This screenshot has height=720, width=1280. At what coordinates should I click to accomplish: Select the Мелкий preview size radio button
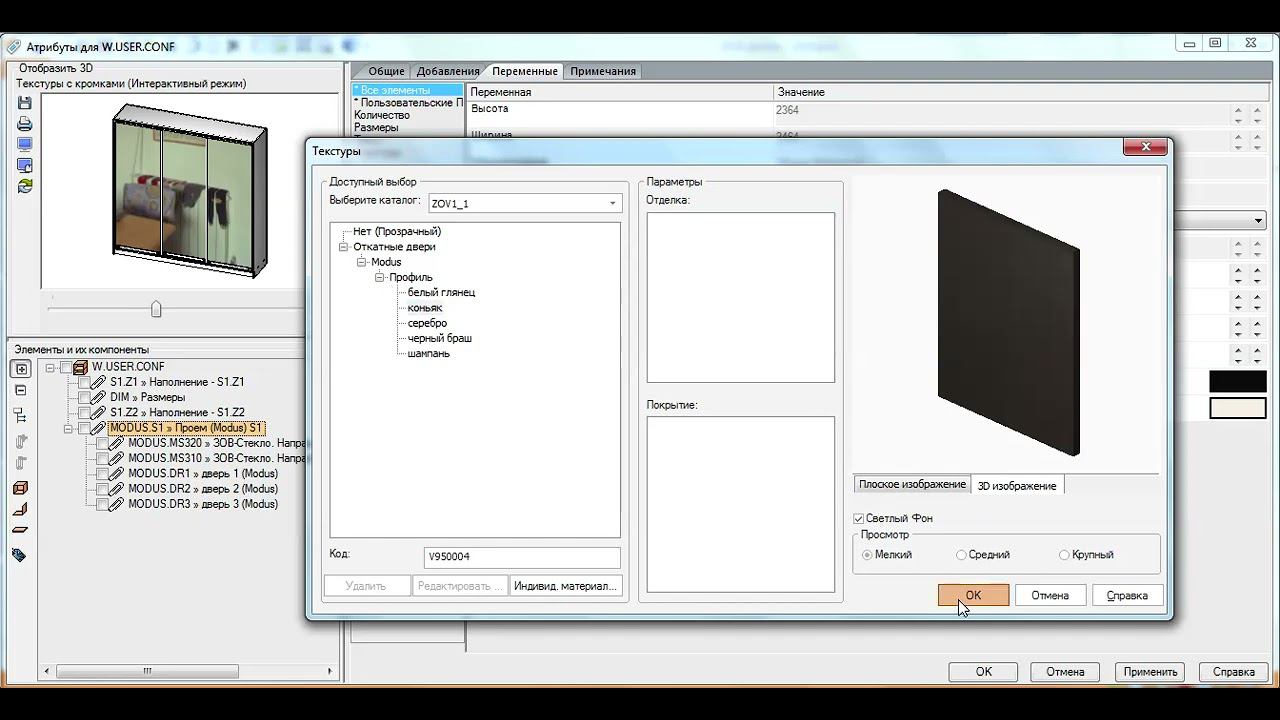tap(867, 555)
